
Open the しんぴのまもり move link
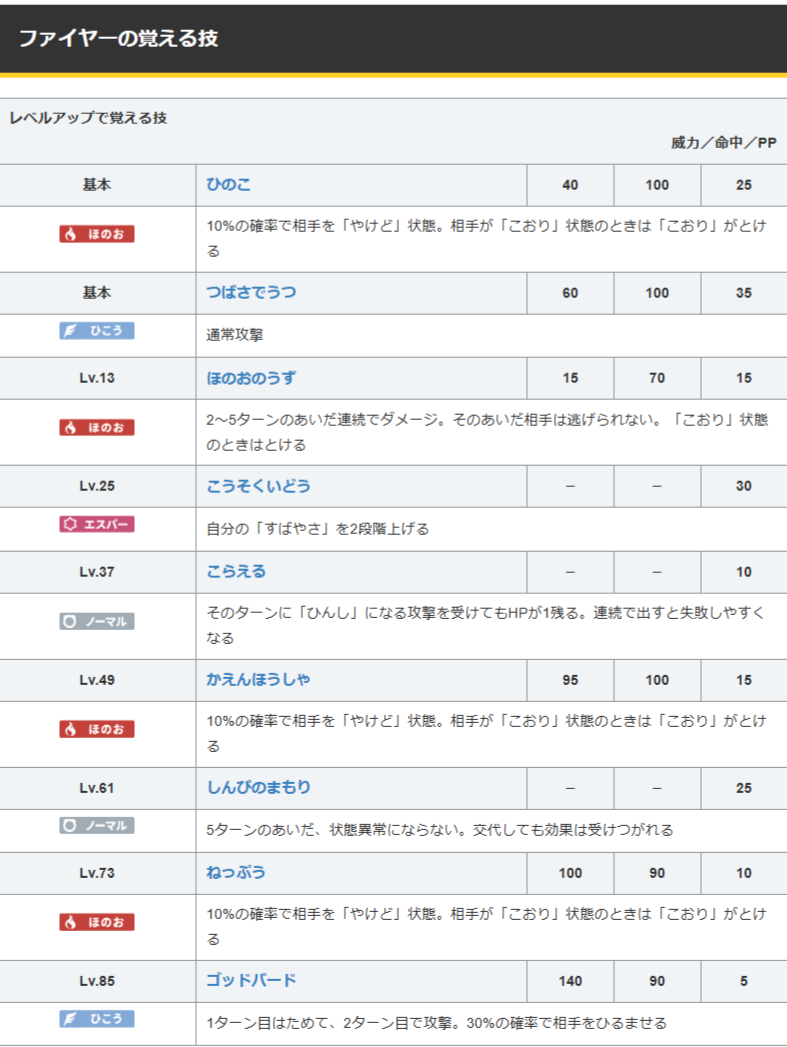pos(258,788)
